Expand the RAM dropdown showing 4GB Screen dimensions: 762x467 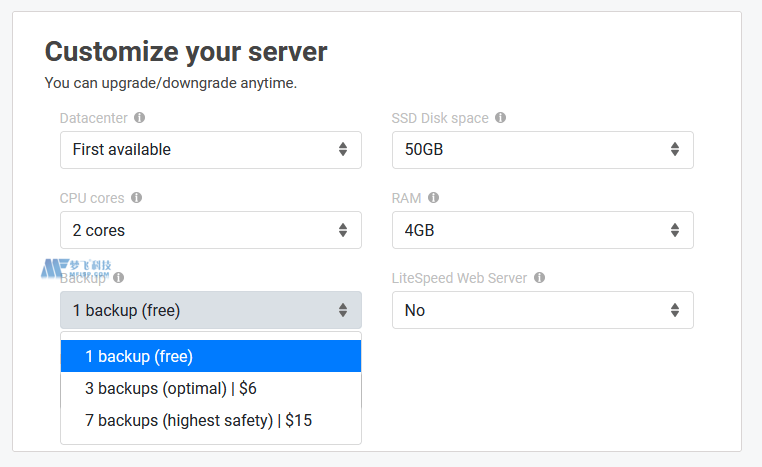coord(542,230)
